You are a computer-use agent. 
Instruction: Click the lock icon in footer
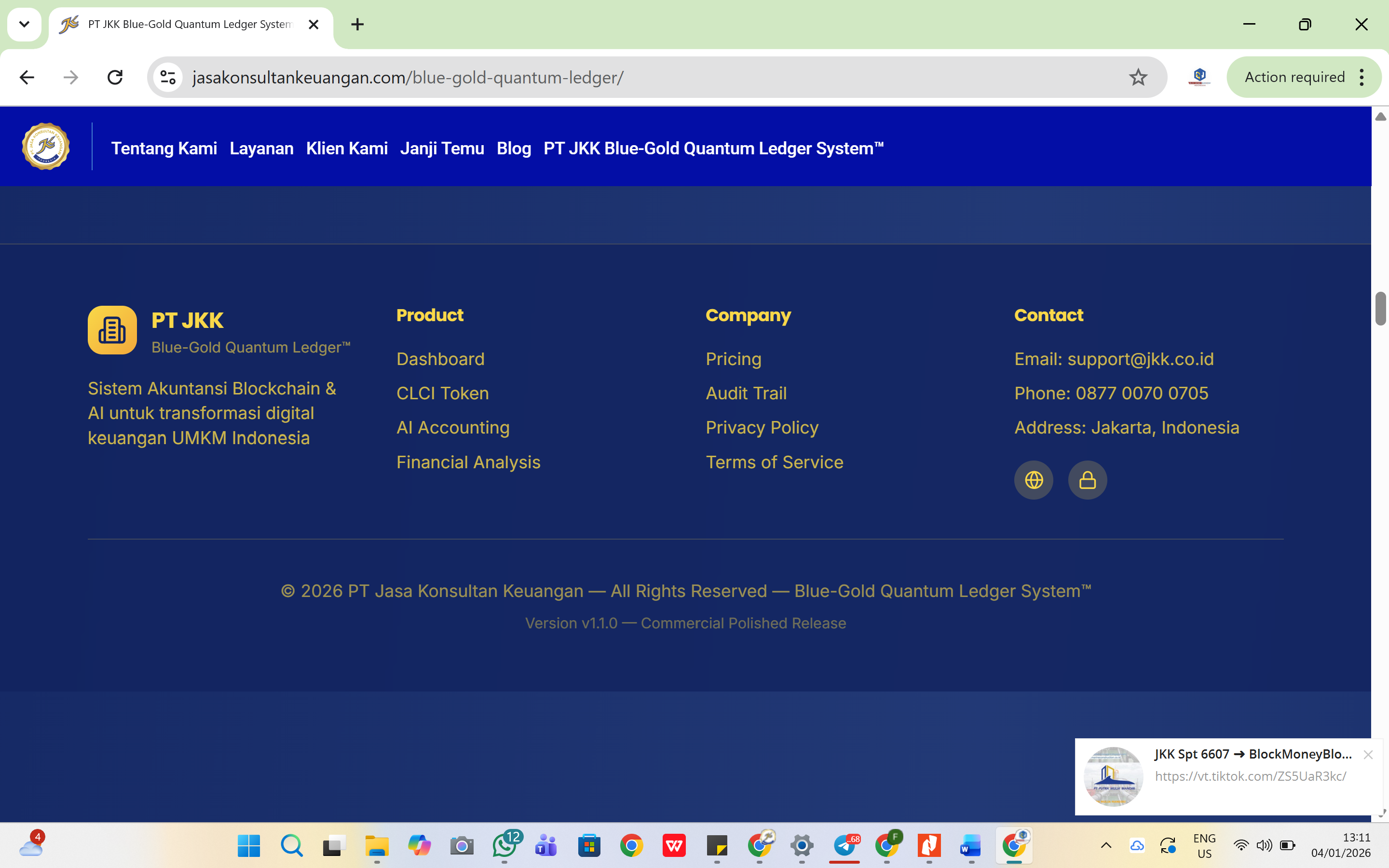1087,480
